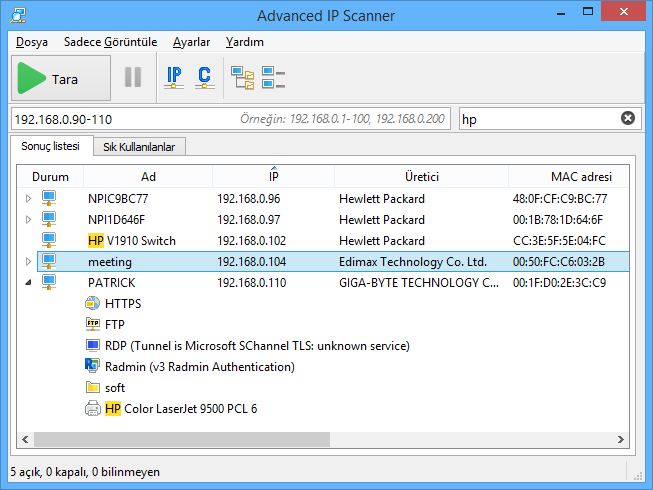Click the expand all tree icon

pyautogui.click(x=241, y=78)
